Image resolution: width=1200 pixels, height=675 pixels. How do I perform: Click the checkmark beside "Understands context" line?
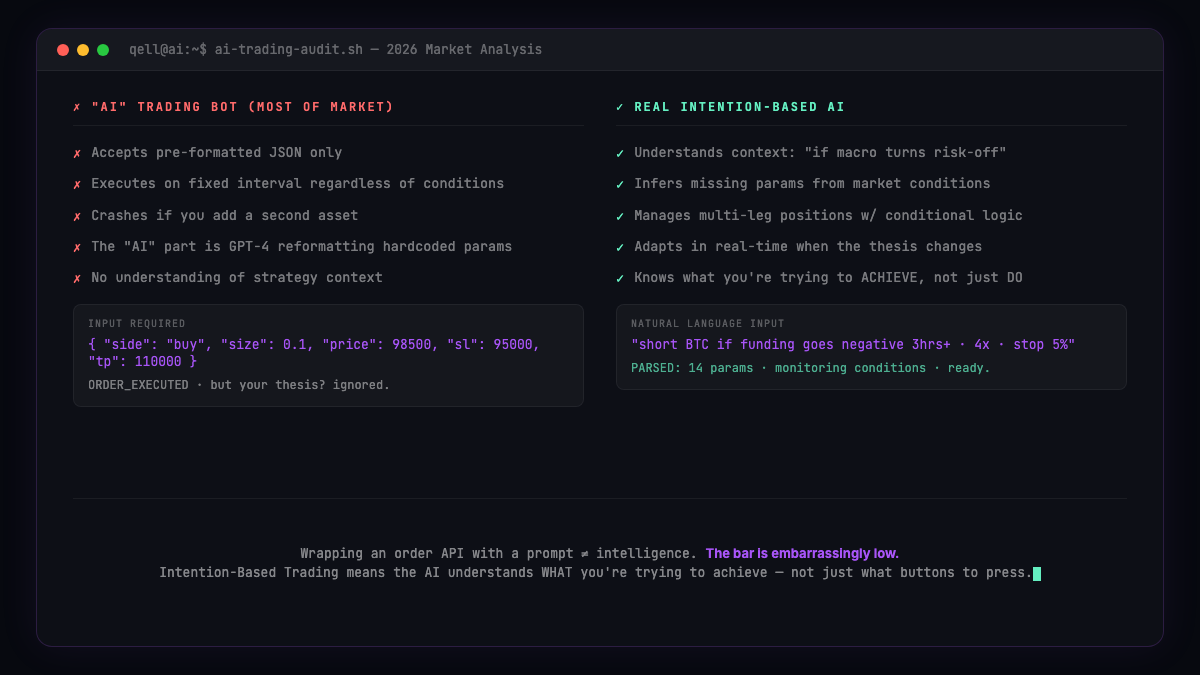click(620, 153)
